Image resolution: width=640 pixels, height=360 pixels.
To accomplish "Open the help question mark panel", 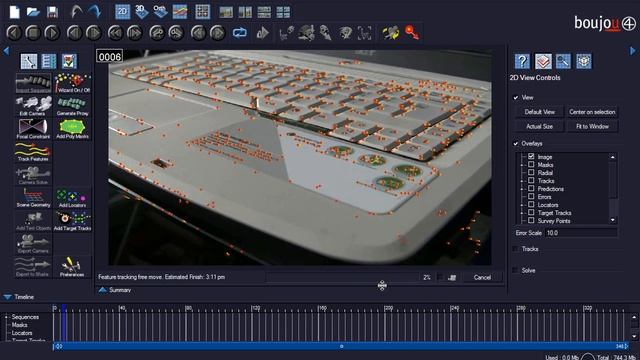I will pyautogui.click(x=522, y=61).
